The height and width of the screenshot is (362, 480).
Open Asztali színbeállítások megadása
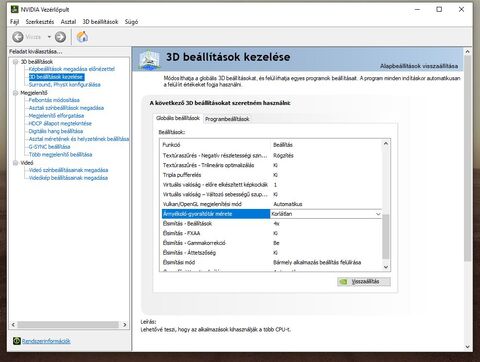click(66, 108)
